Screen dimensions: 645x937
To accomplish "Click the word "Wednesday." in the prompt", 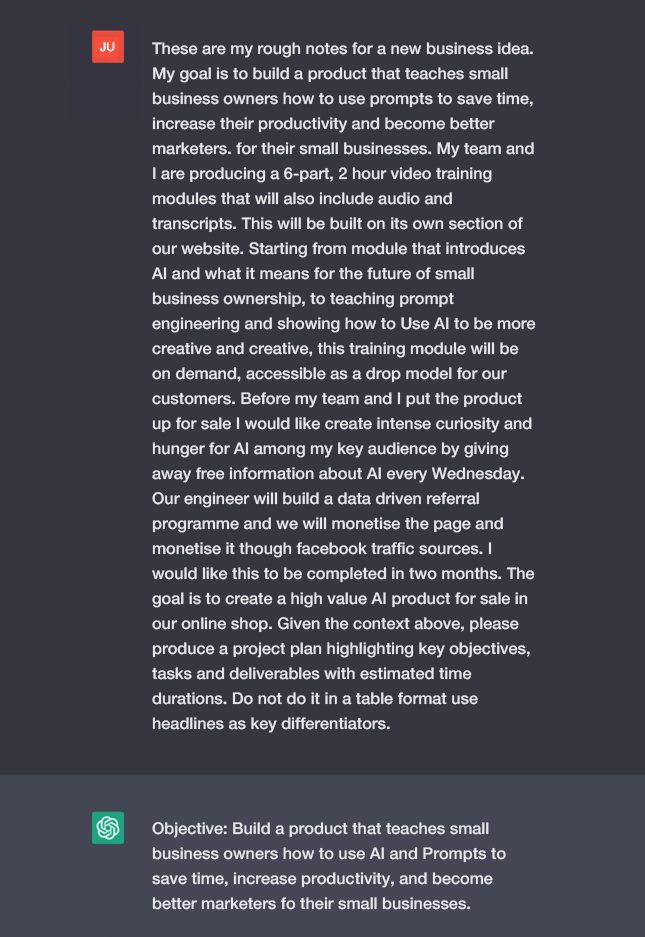I will pos(478,474).
